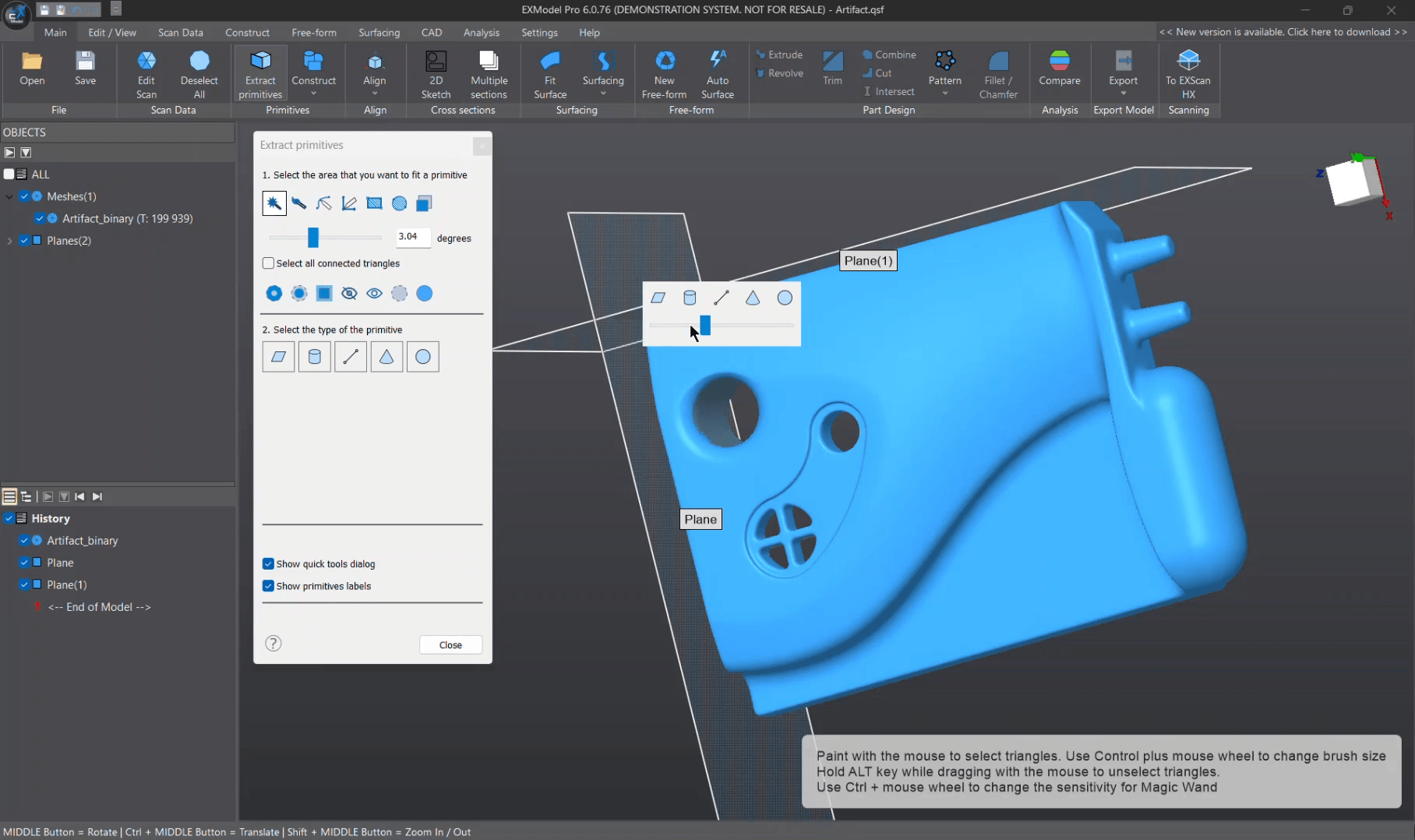Screen dimensions: 1415x840
Task: Switch to the CAD ribbon tab
Action: [x=432, y=32]
